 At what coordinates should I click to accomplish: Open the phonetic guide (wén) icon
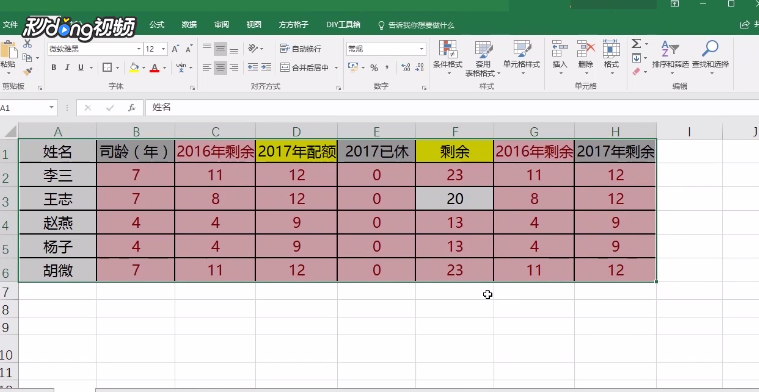[x=181, y=67]
